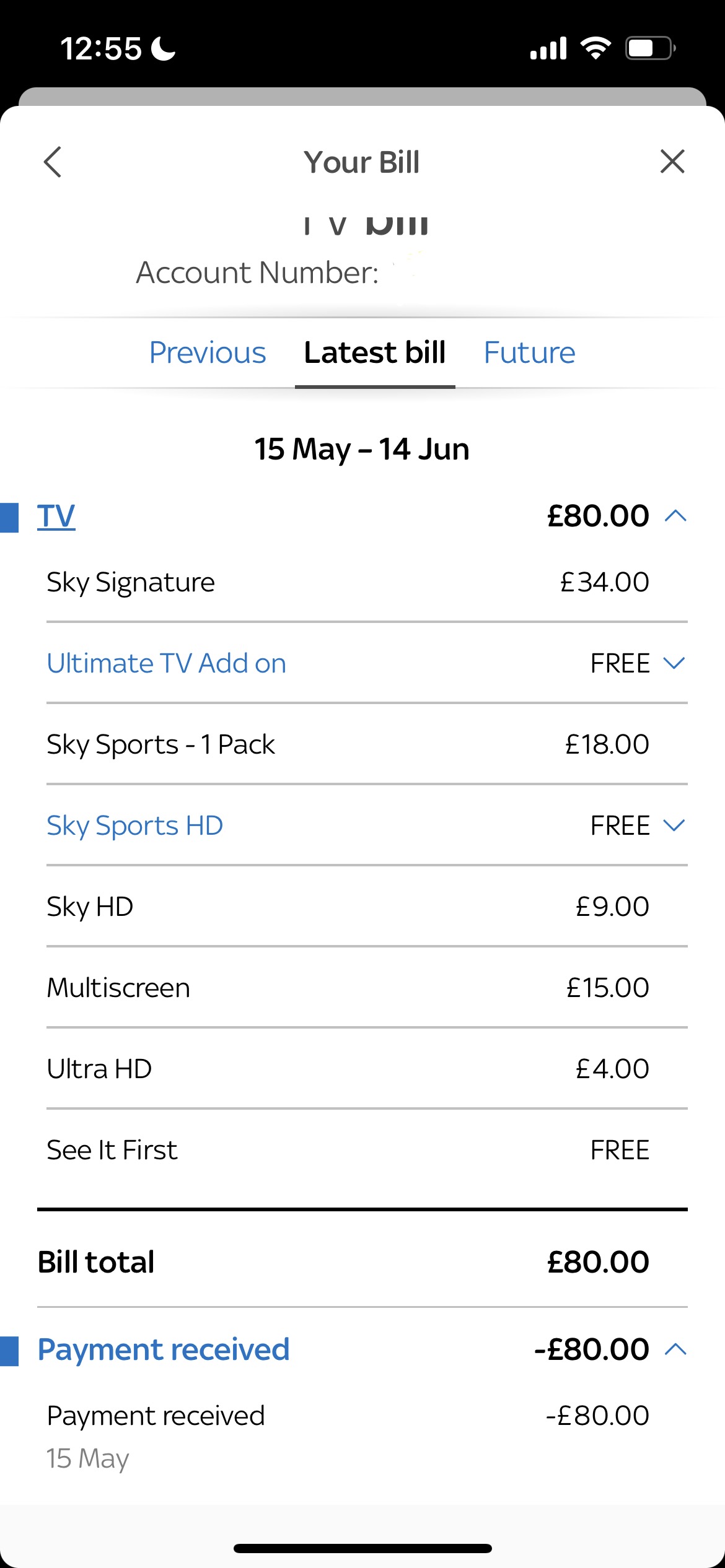Image resolution: width=725 pixels, height=1568 pixels.
Task: Tap the Focus moon icon
Action: tap(164, 48)
